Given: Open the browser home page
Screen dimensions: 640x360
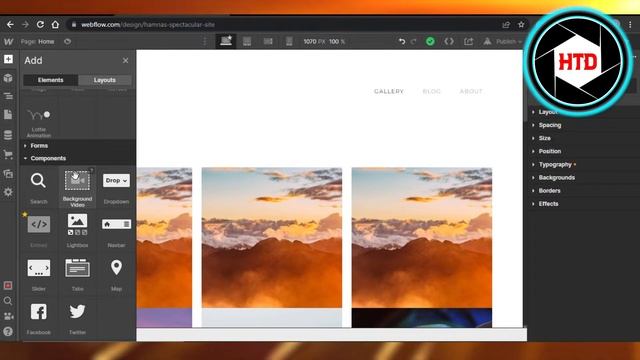Looking at the screenshot, I should 55,24.
